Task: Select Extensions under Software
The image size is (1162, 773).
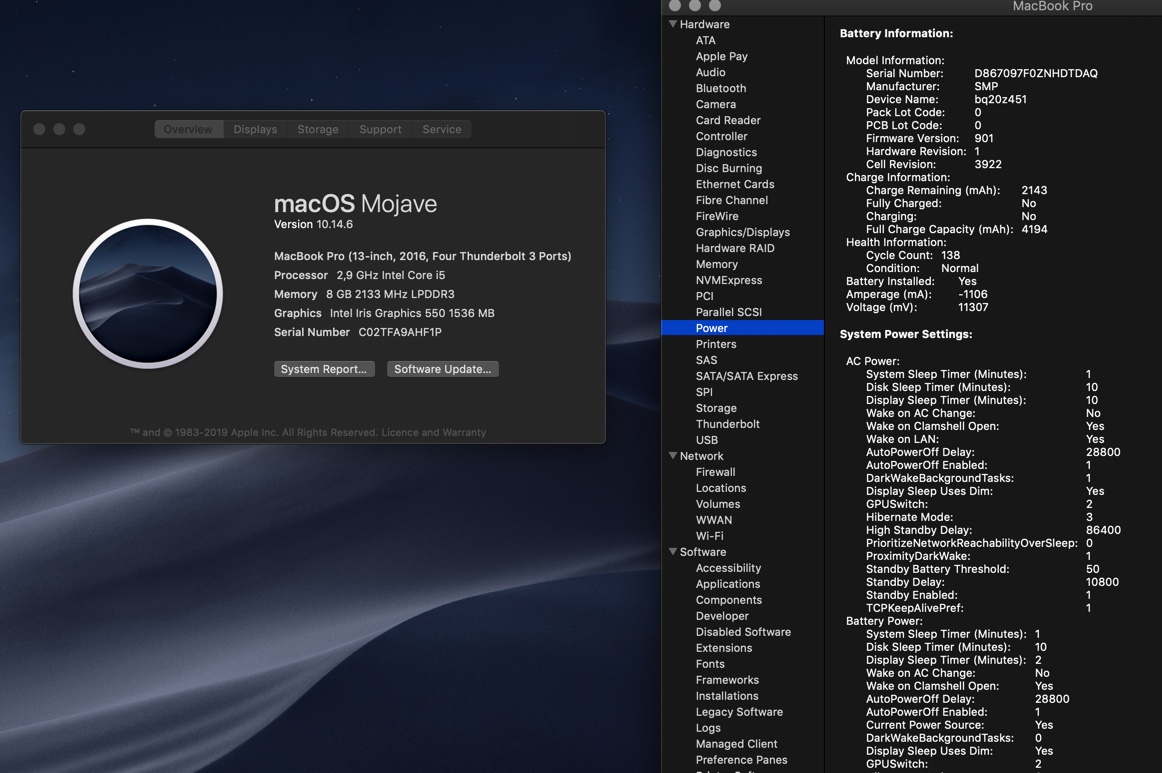Action: (x=724, y=648)
